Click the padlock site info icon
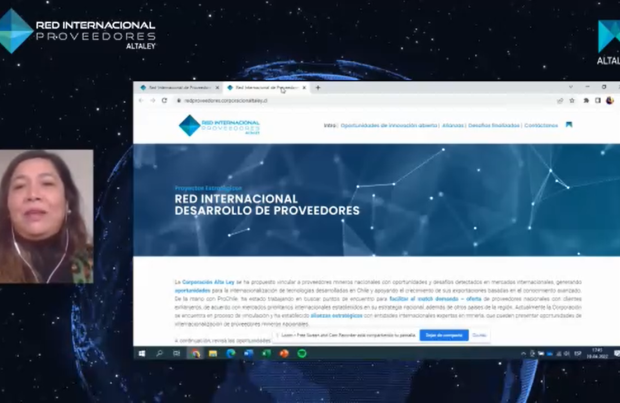 click(x=179, y=101)
